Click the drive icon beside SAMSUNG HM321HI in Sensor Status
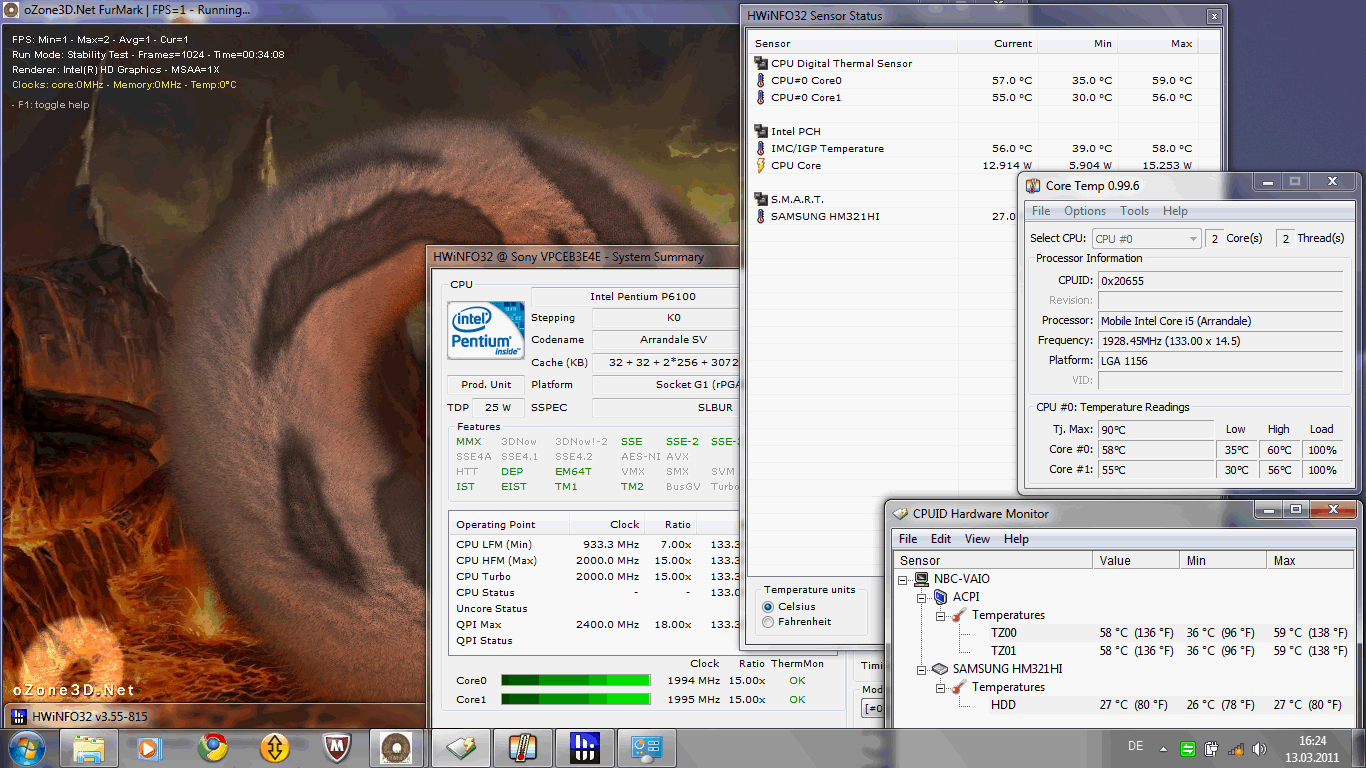 tap(761, 216)
